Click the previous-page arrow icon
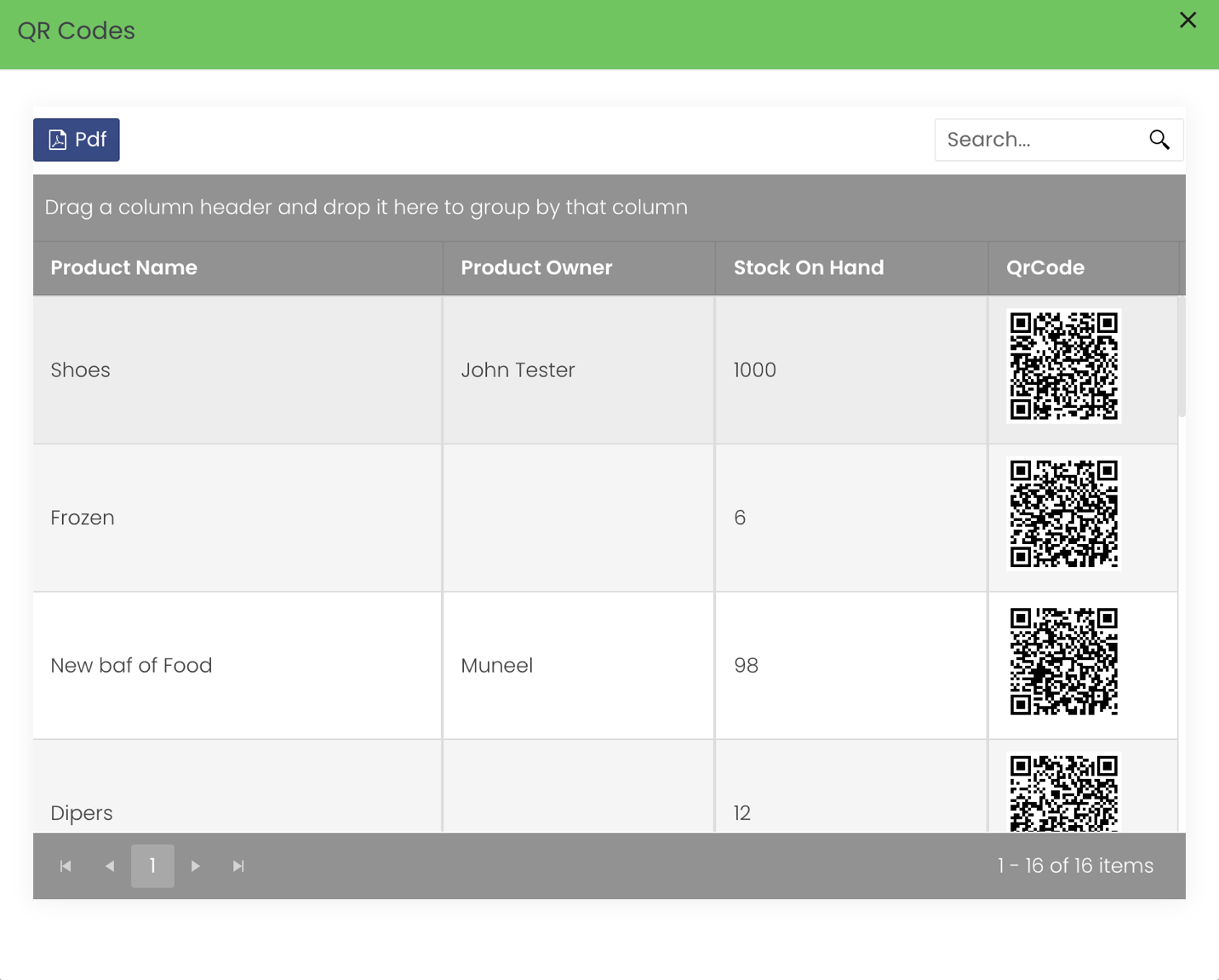The height and width of the screenshot is (980, 1219). (109, 865)
